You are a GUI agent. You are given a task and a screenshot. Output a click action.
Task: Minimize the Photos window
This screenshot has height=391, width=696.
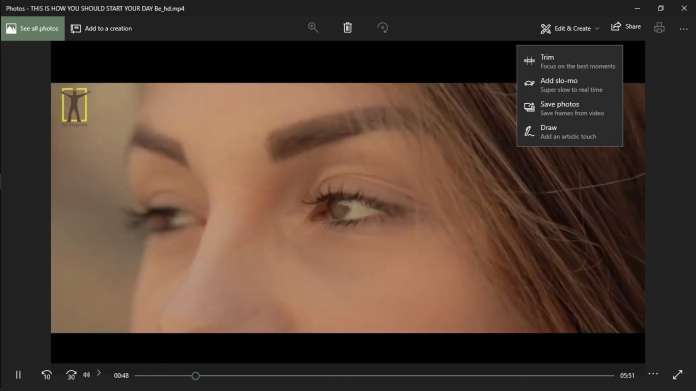[x=637, y=8]
